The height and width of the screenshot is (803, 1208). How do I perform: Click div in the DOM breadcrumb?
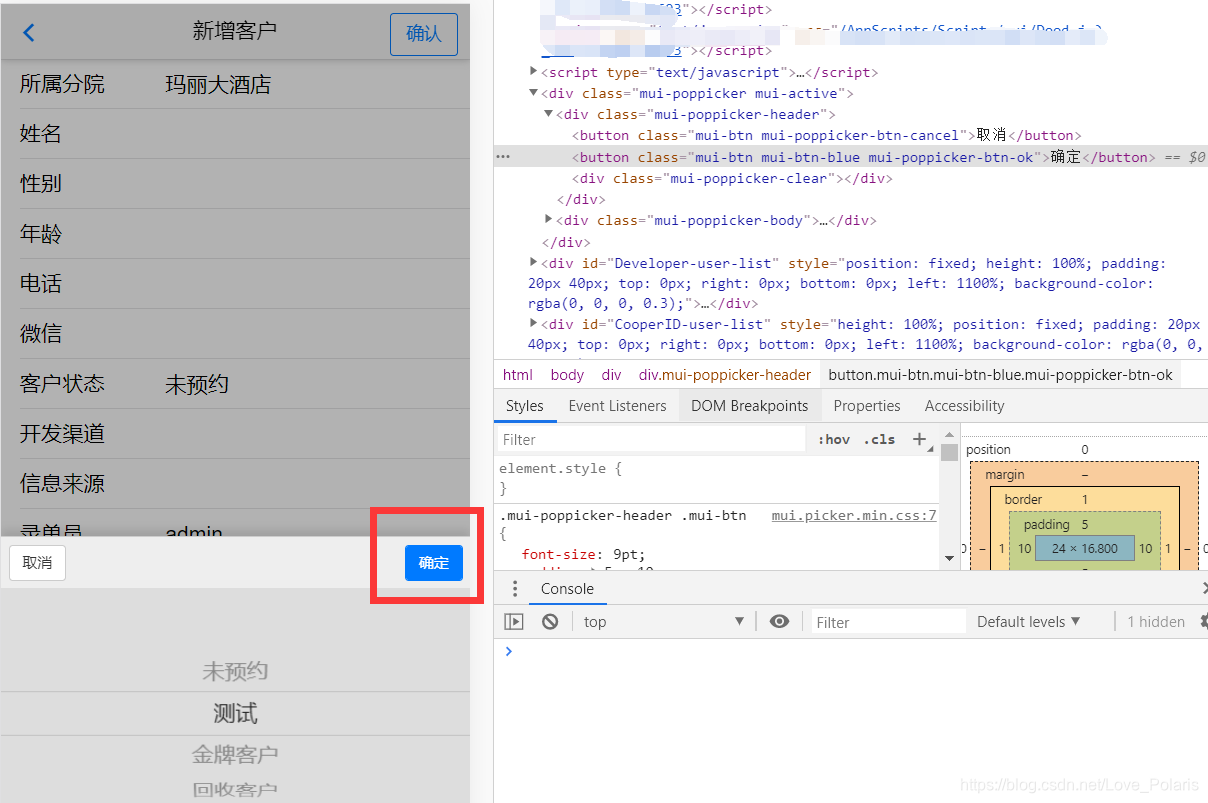point(611,375)
